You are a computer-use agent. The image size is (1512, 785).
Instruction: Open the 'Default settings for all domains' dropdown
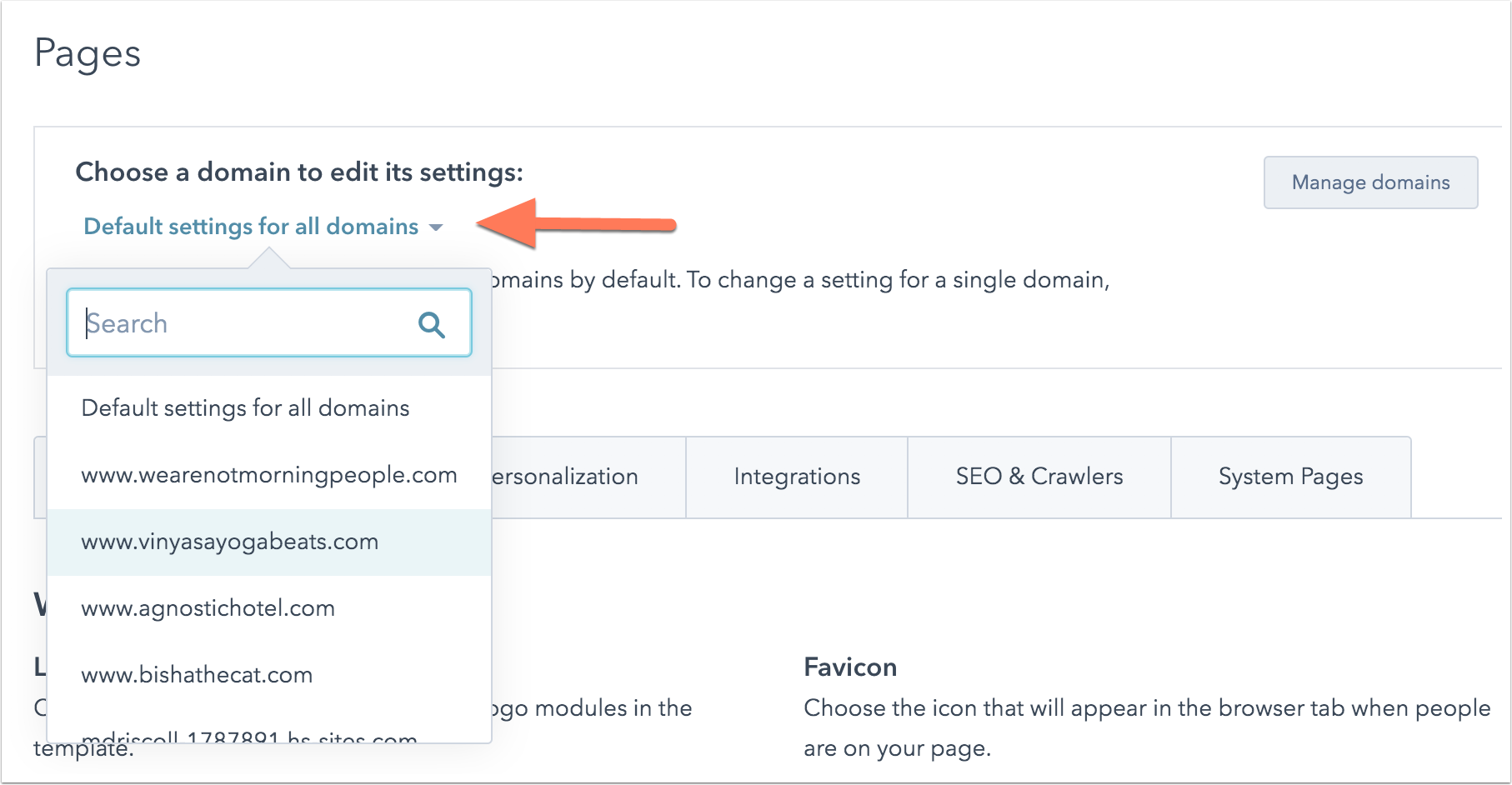click(263, 227)
